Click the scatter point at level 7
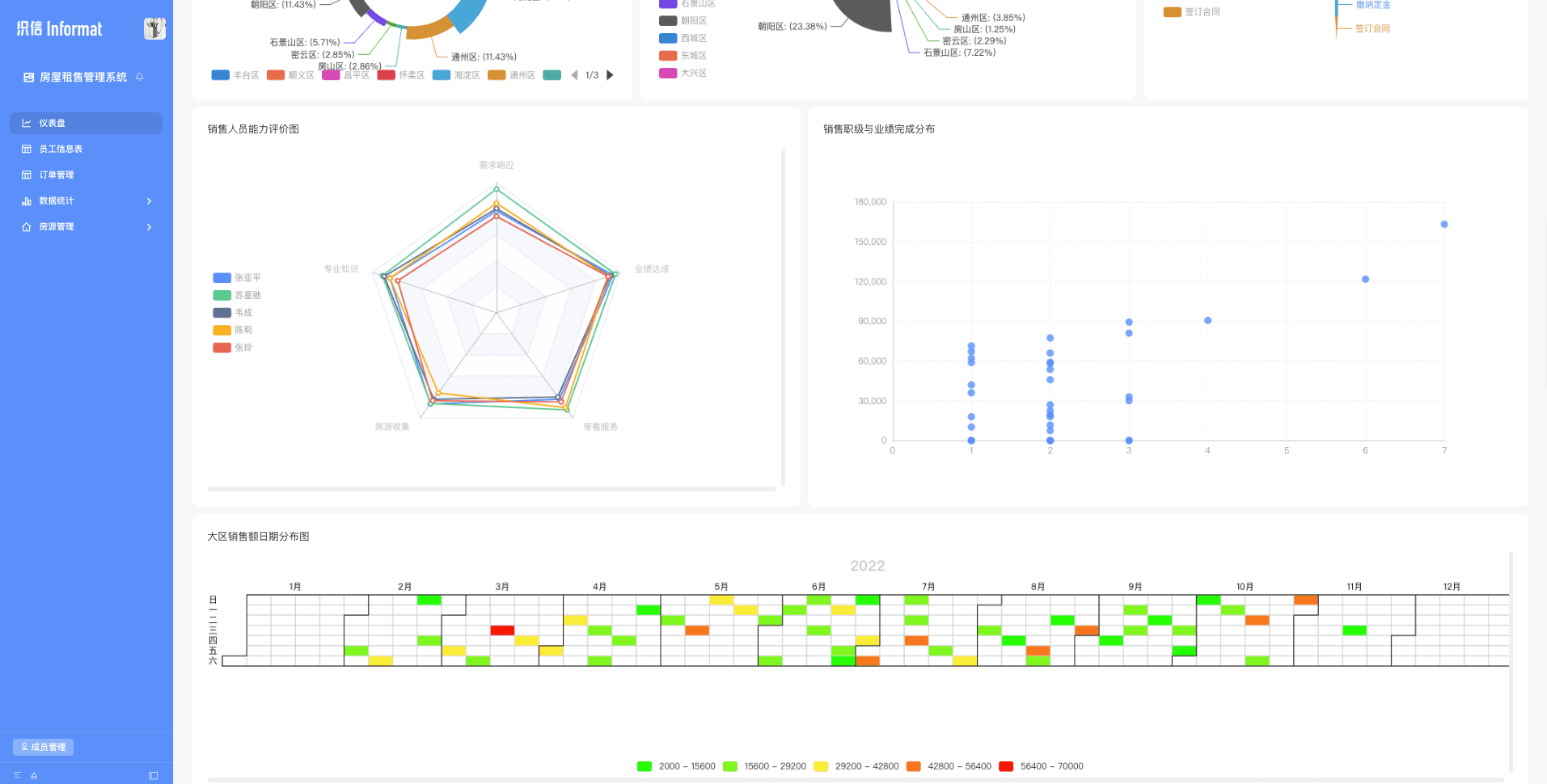The image size is (1547, 784). pos(1444,225)
